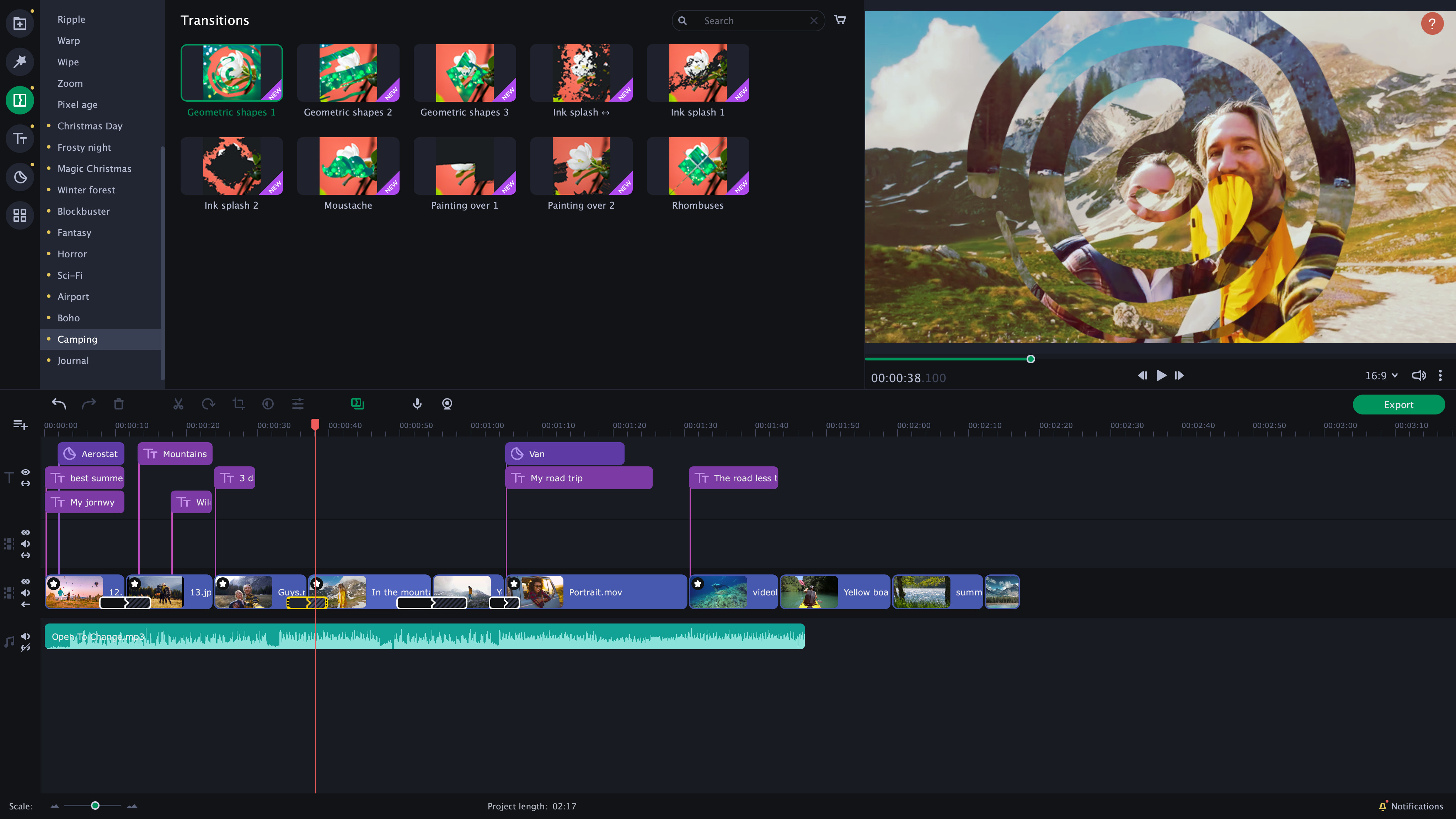Click the microphone icon to record audio

coord(417,404)
